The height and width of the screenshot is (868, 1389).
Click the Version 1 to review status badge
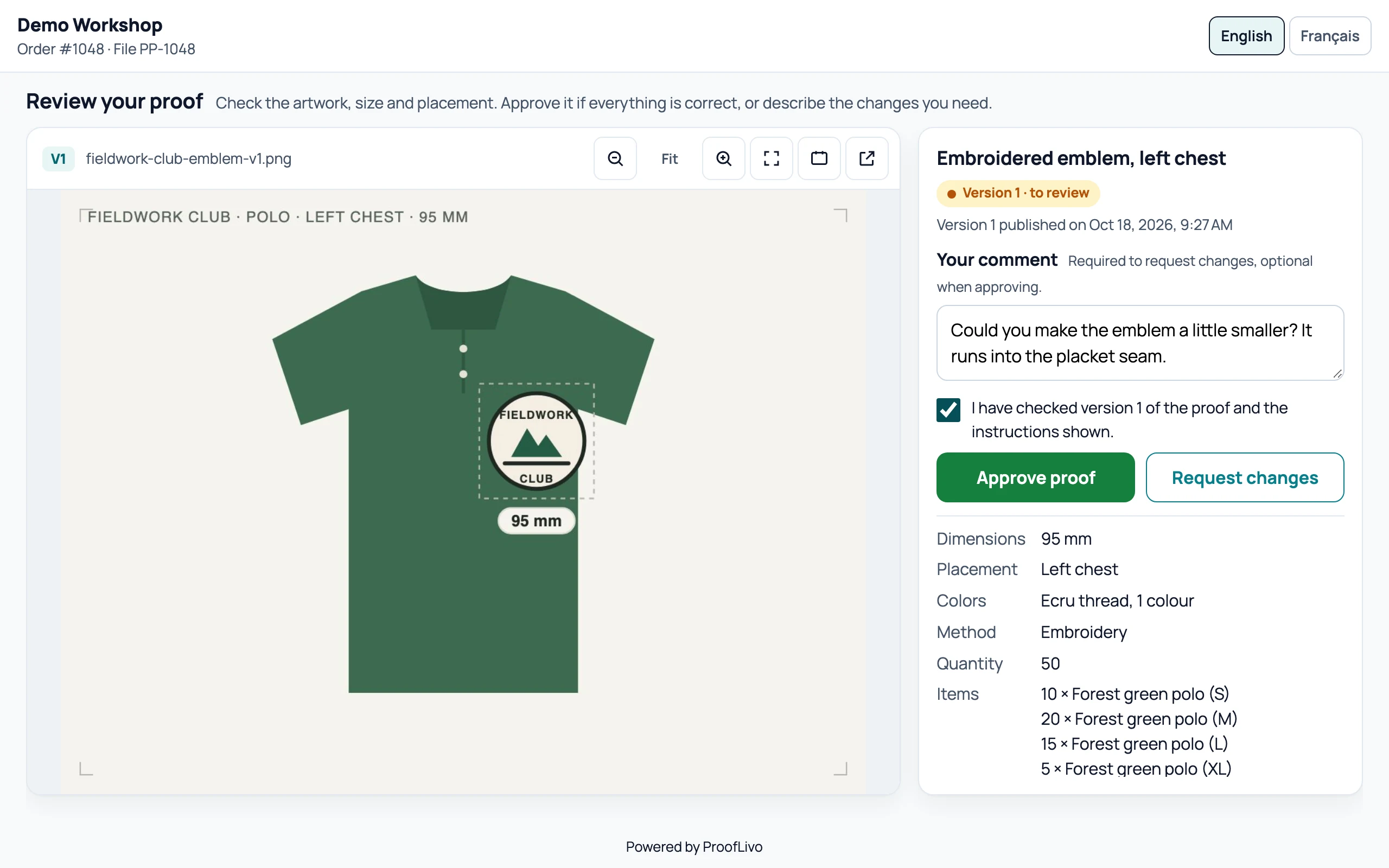[1018, 193]
